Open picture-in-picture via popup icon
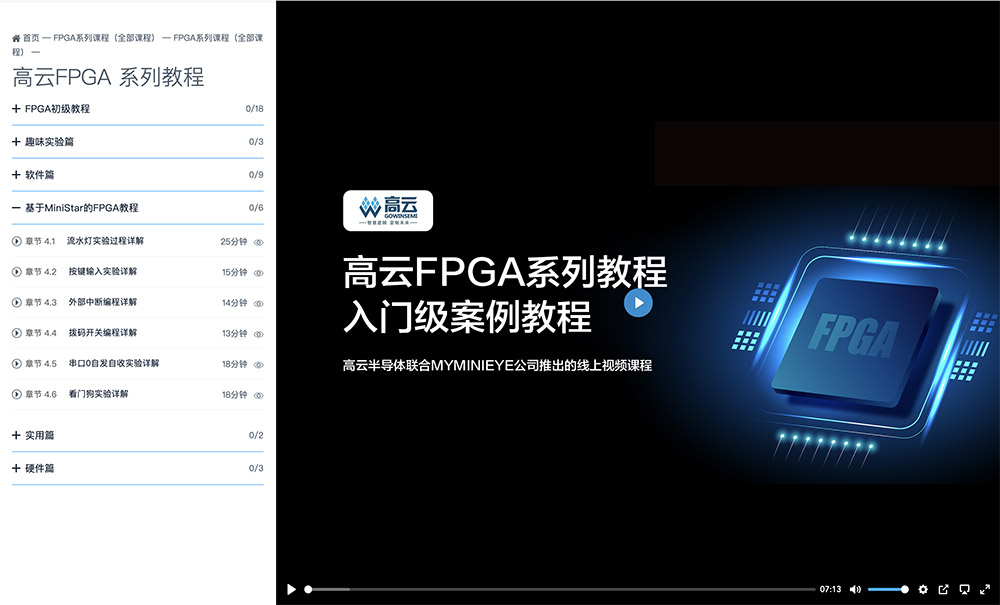The image size is (1000, 605). point(943,589)
